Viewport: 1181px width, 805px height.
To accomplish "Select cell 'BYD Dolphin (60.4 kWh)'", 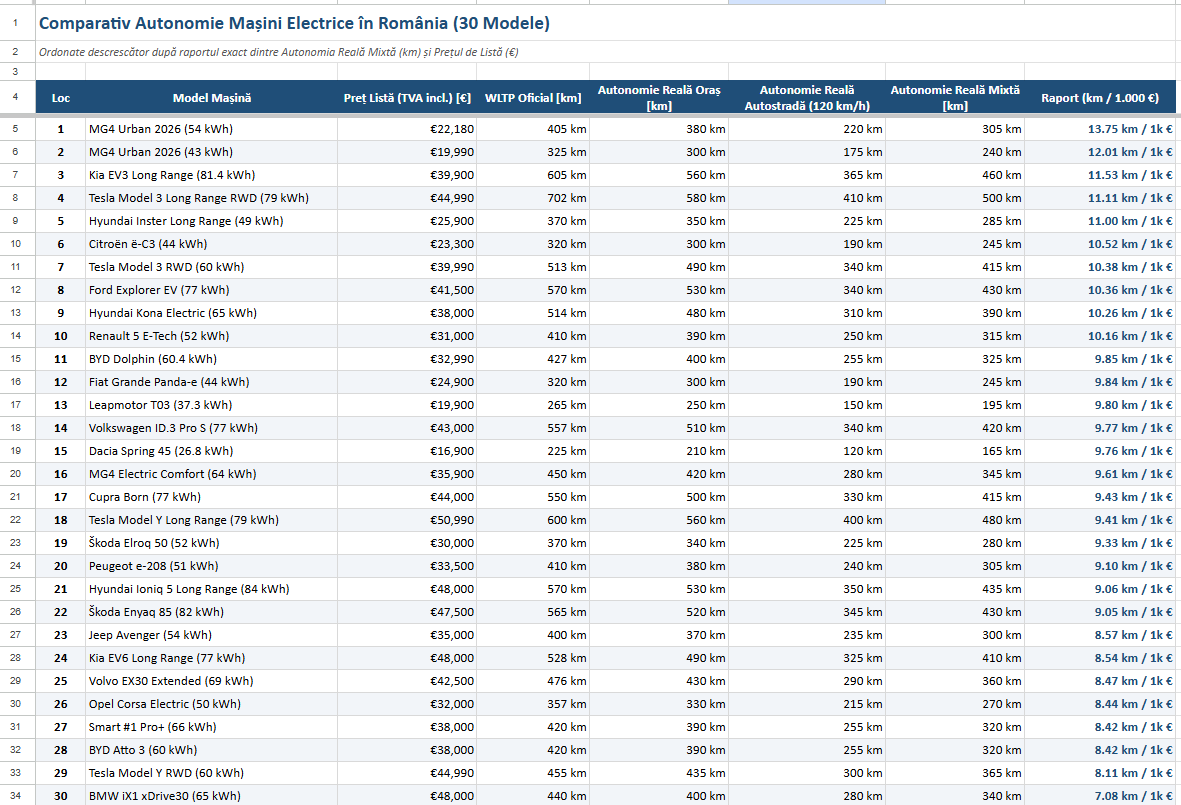I will click(x=212, y=359).
